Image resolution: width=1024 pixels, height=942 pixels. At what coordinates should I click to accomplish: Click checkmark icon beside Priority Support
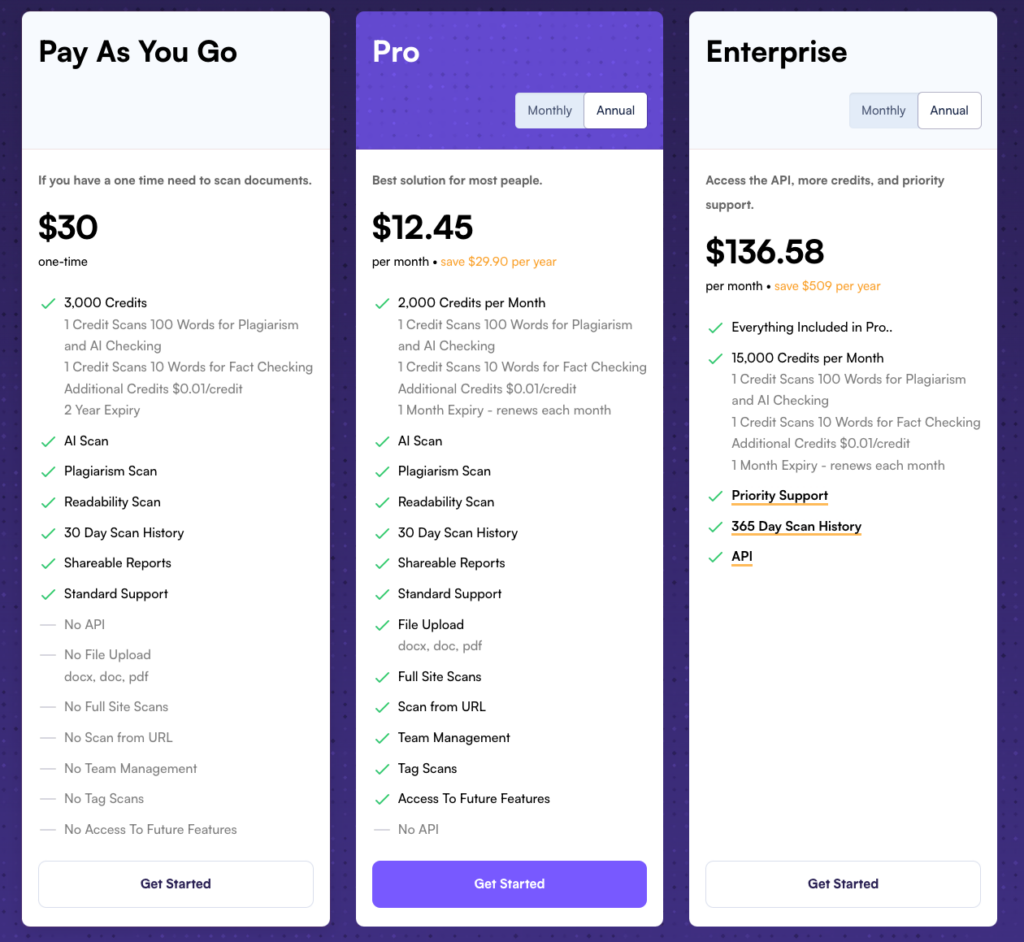(715, 496)
